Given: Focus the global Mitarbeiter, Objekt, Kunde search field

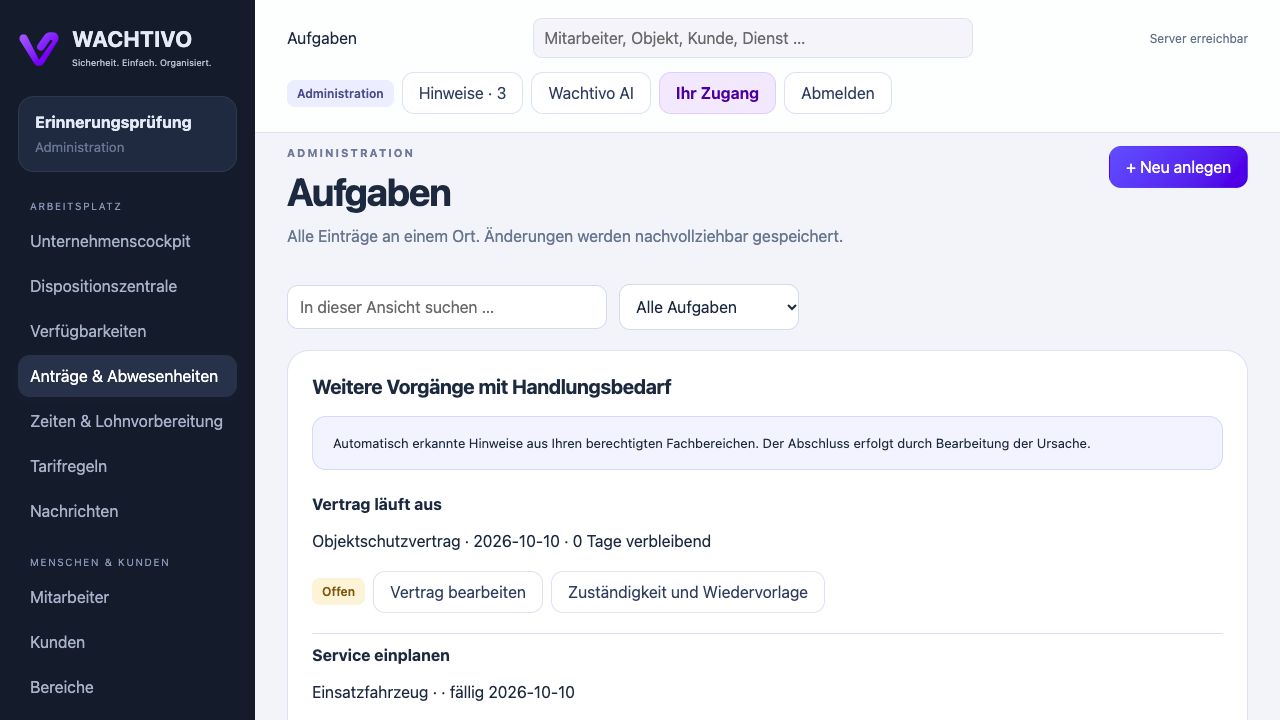Looking at the screenshot, I should [752, 38].
